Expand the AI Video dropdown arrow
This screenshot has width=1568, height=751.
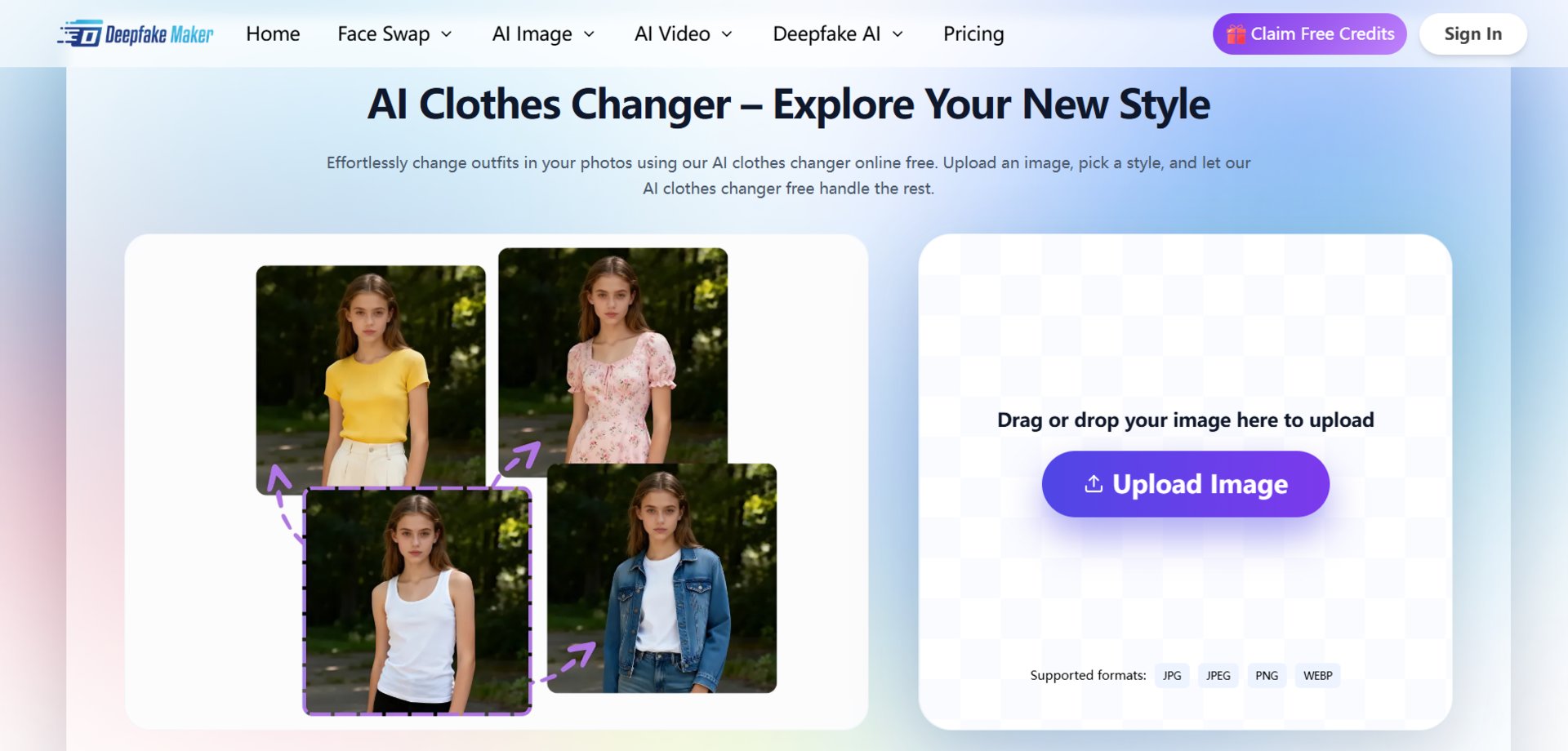point(727,34)
